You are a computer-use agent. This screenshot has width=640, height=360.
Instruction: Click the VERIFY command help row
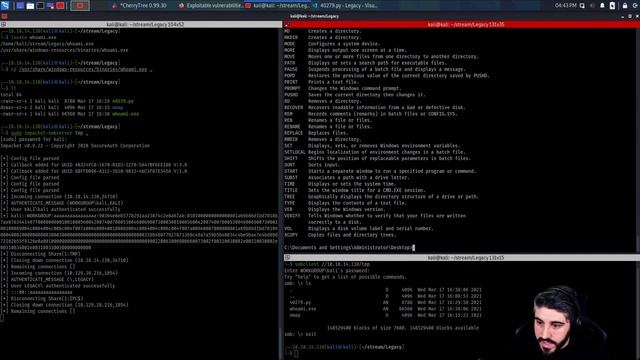375,216
